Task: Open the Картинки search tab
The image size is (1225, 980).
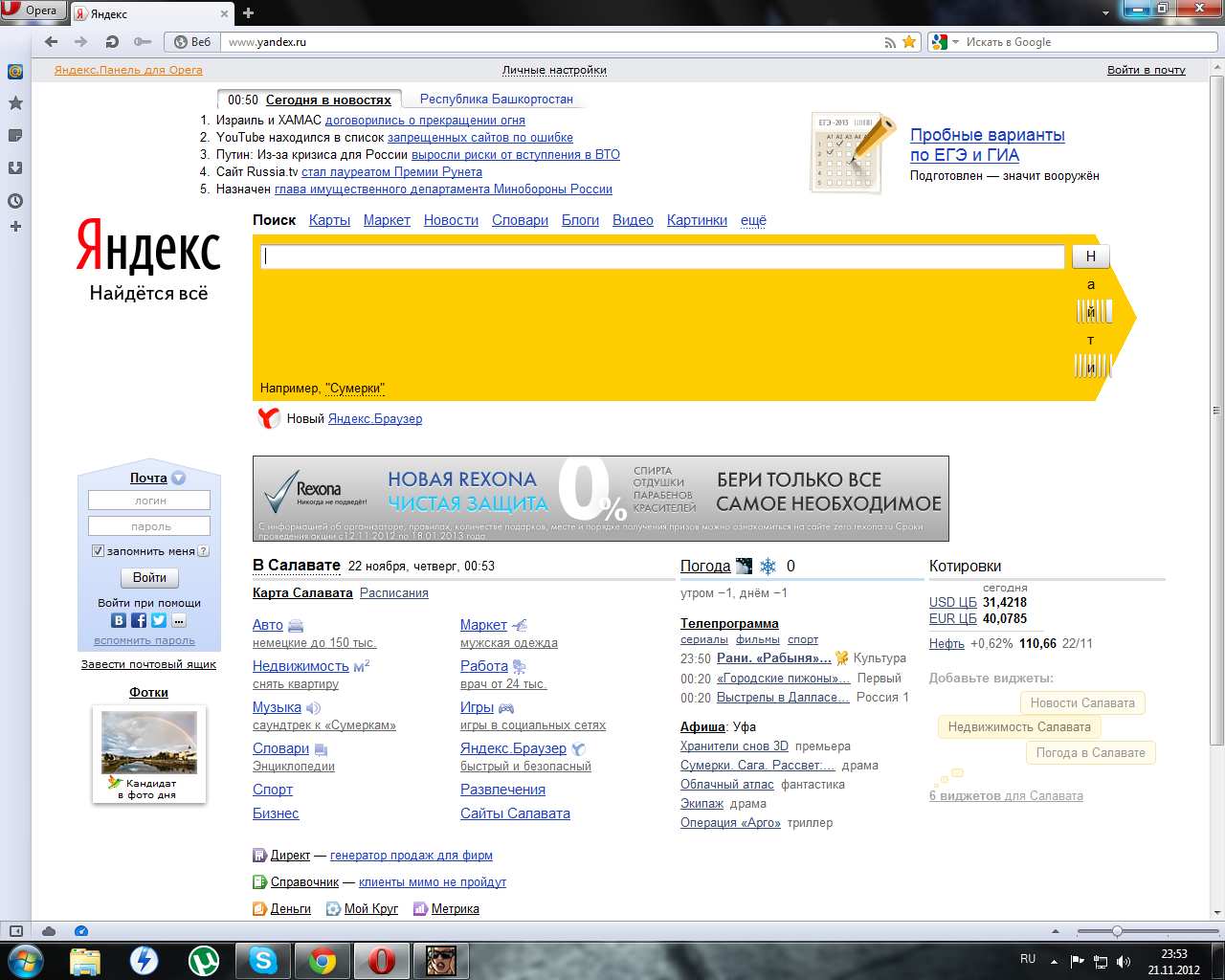Action: tap(697, 220)
